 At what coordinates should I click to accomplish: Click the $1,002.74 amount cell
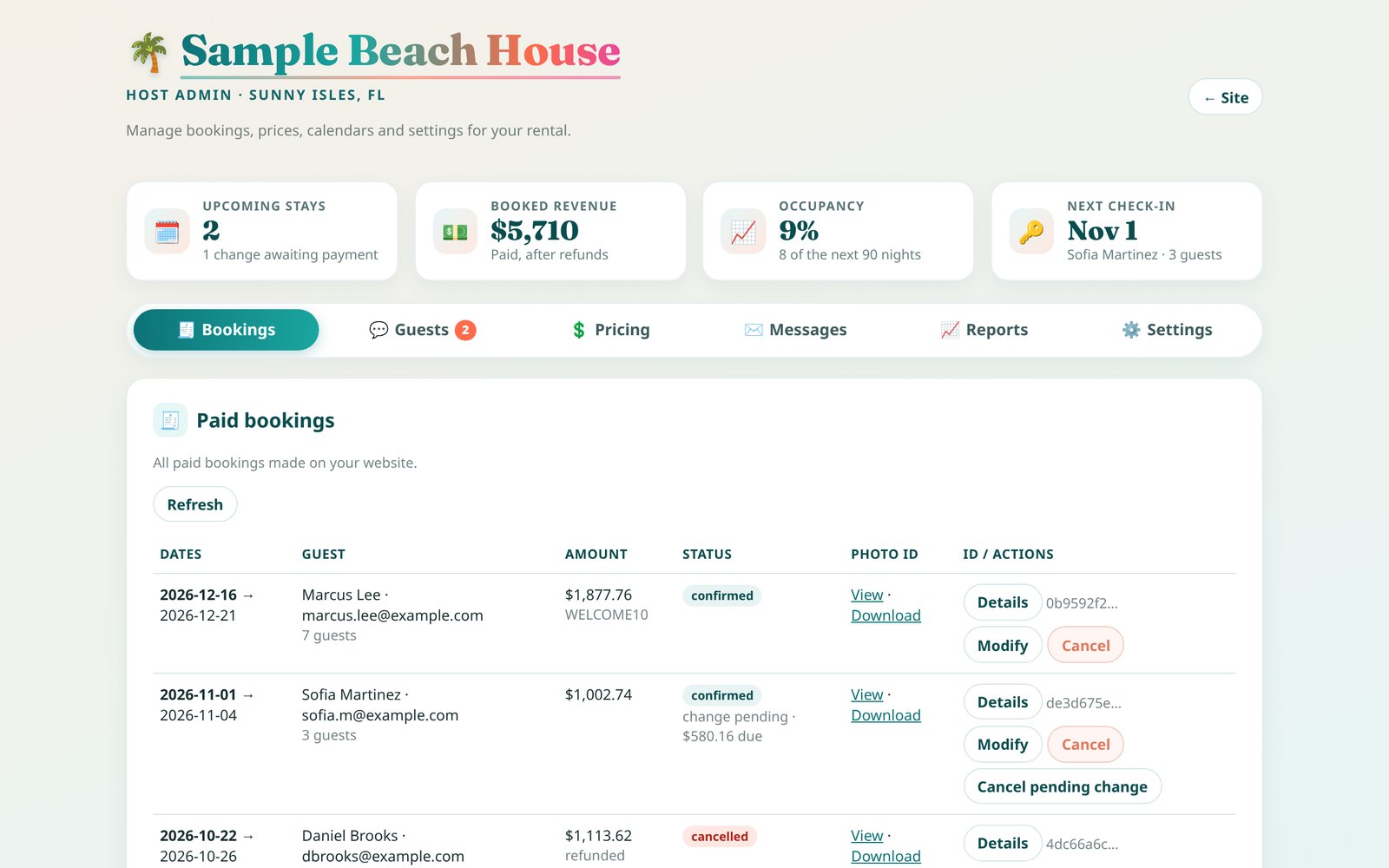598,694
